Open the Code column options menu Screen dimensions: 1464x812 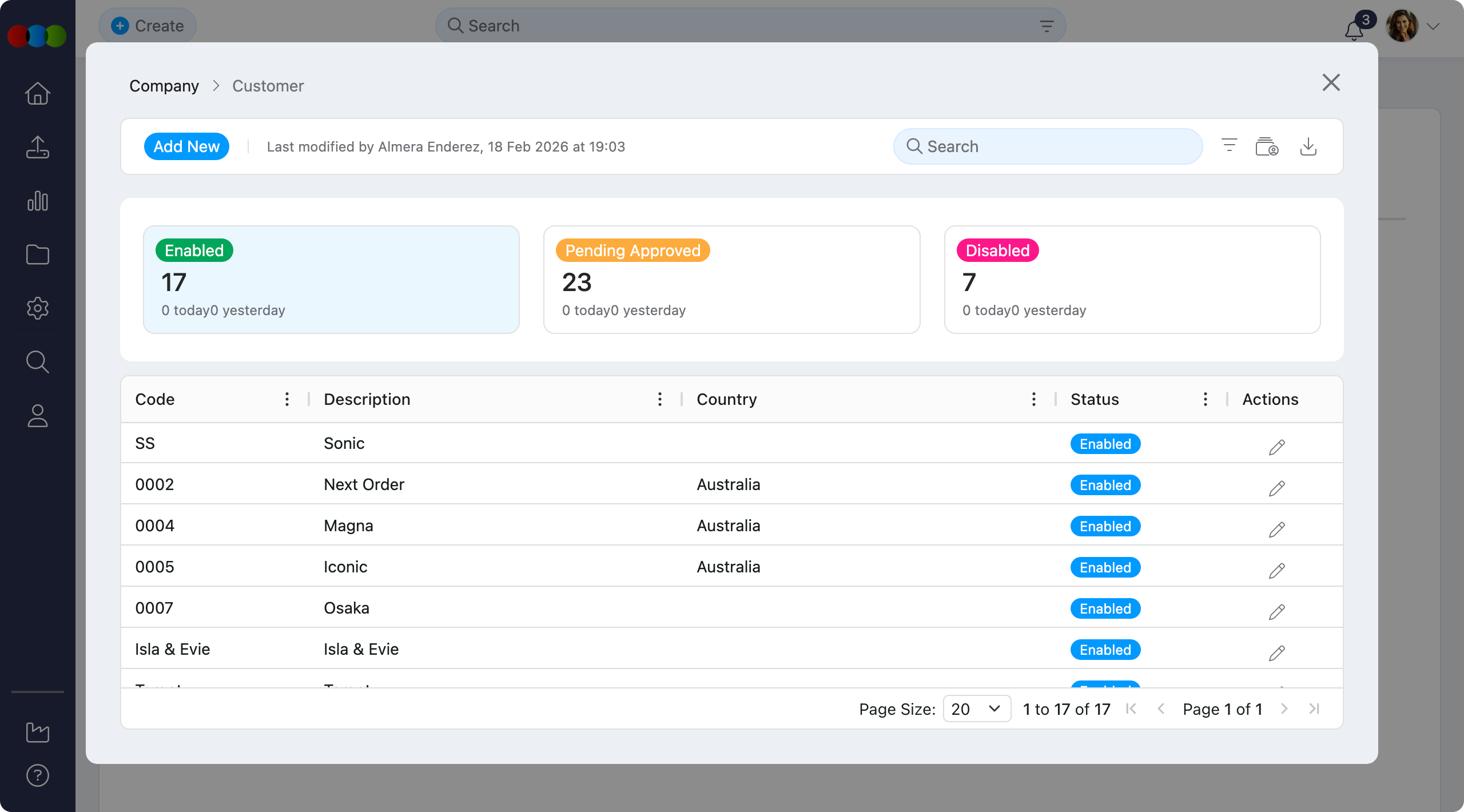click(287, 399)
